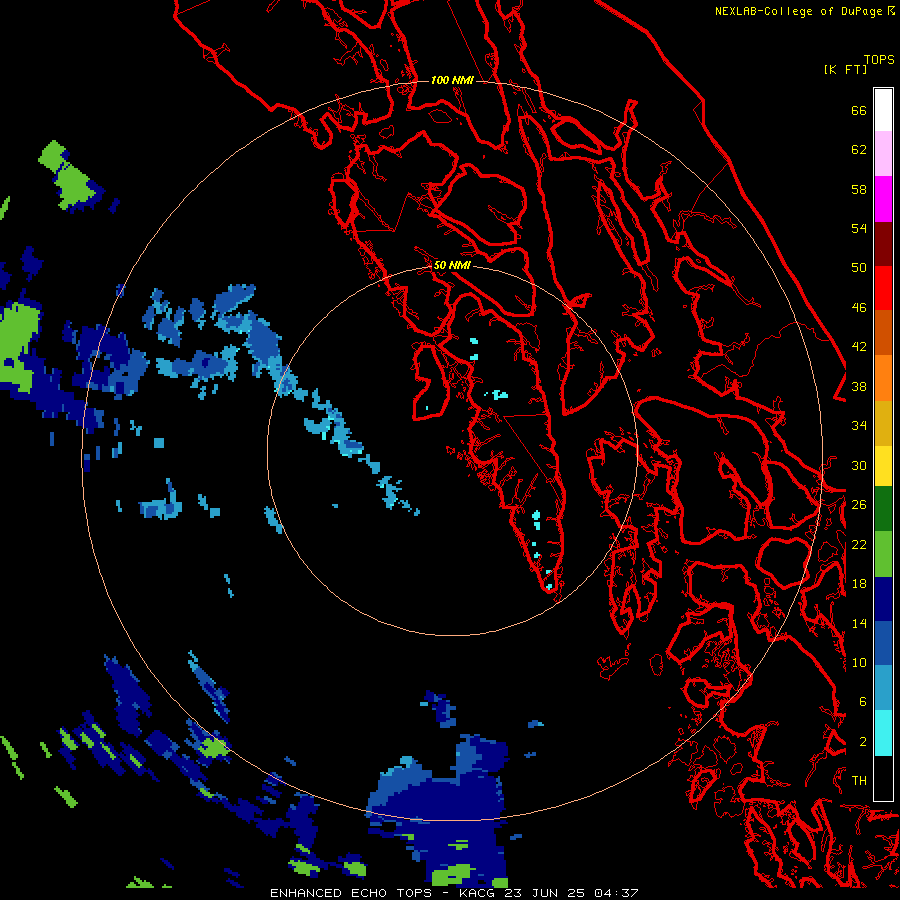Screen dimensions: 900x900
Task: Click the ENHANCED ECHO TOPS caption
Action: click(x=350, y=893)
